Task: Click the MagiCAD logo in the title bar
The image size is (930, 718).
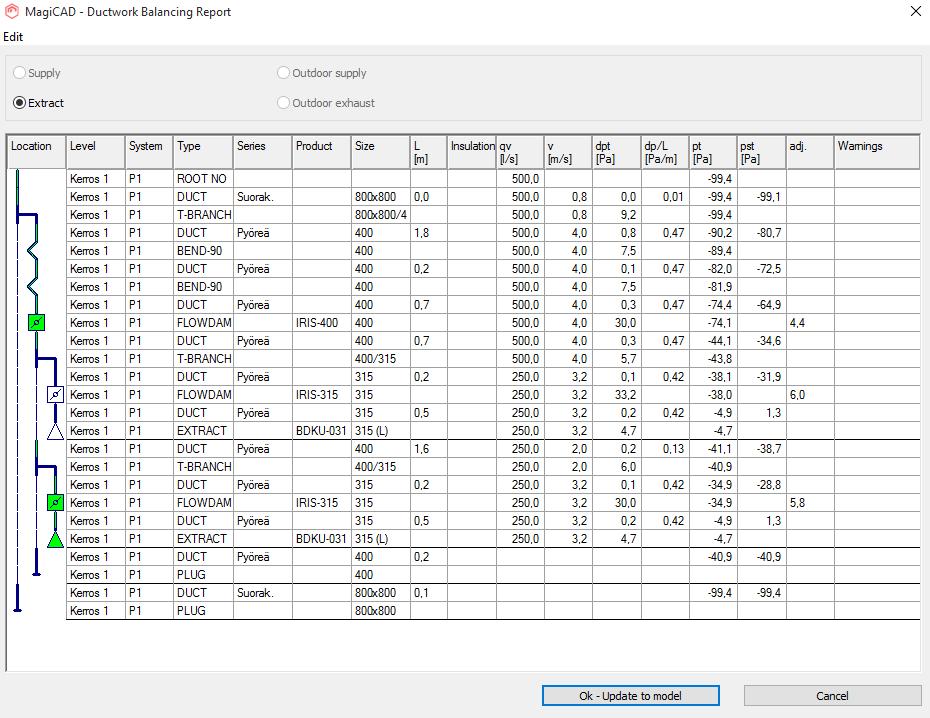Action: [11, 11]
